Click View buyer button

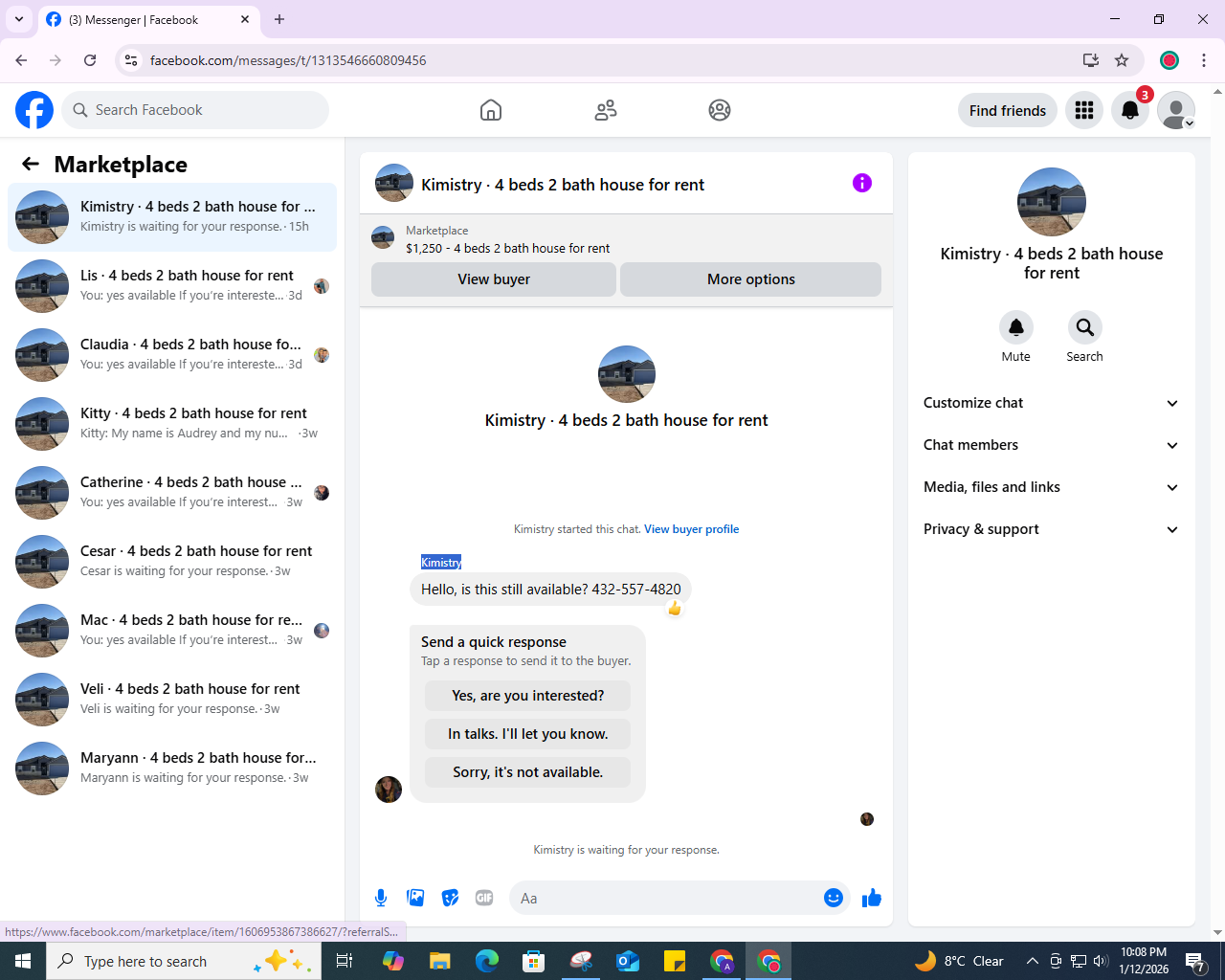coord(494,279)
